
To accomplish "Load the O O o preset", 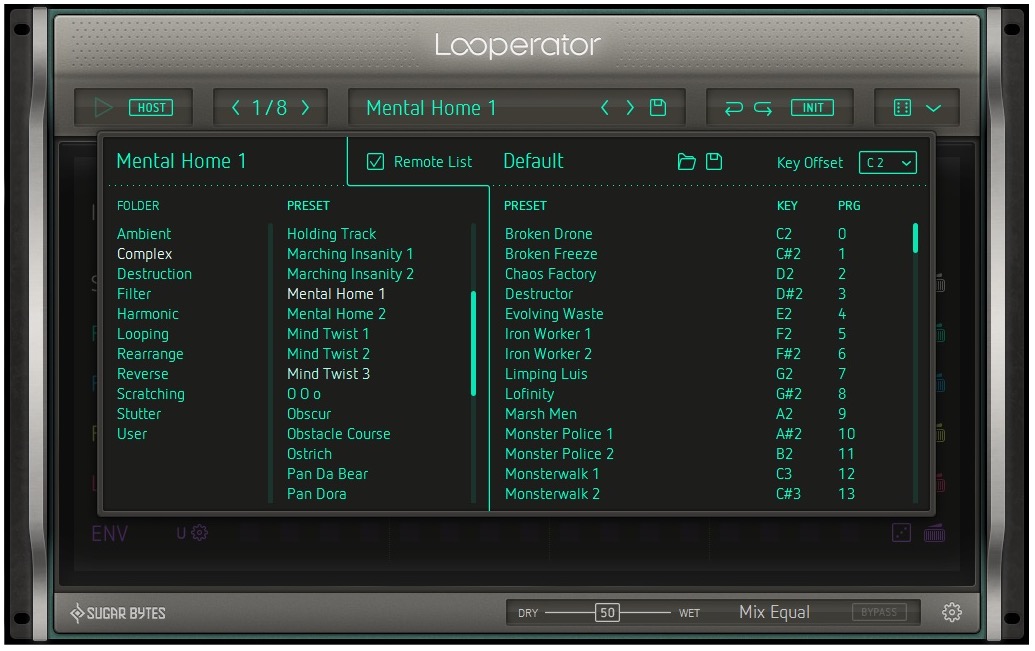I will [304, 394].
